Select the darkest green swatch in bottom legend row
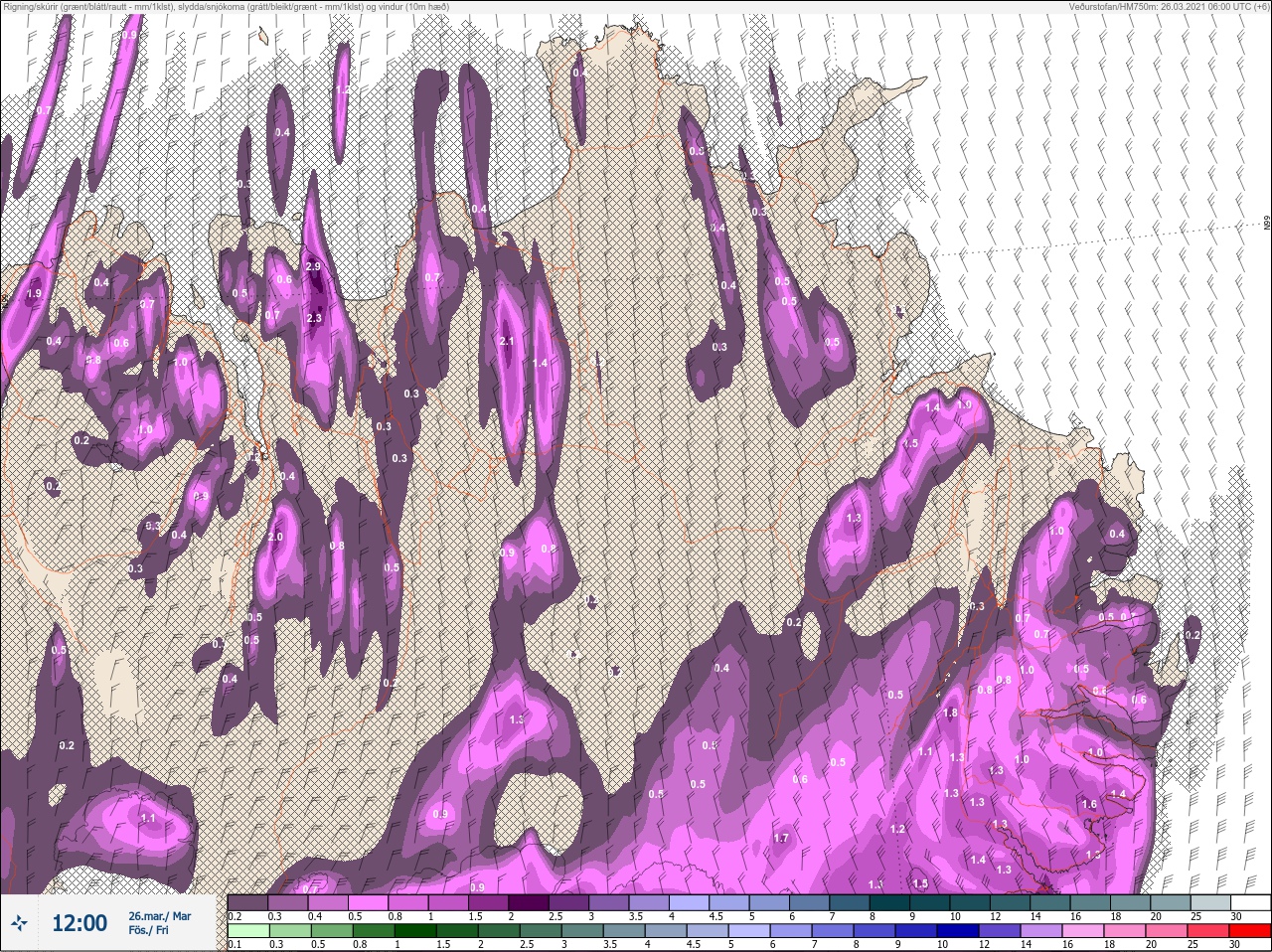 point(415,930)
